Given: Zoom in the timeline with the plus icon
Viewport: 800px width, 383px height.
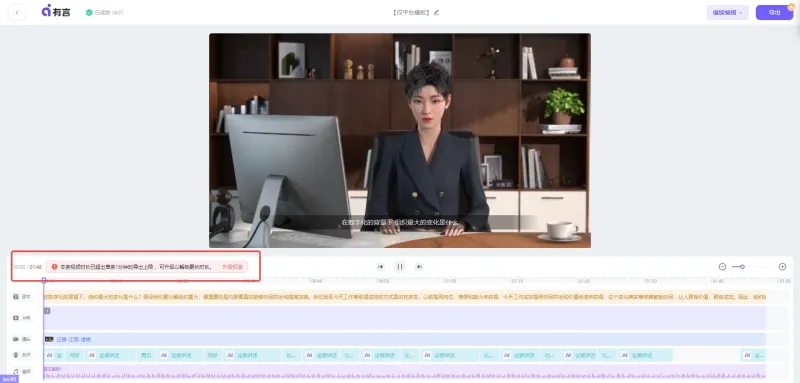Looking at the screenshot, I should (782, 267).
